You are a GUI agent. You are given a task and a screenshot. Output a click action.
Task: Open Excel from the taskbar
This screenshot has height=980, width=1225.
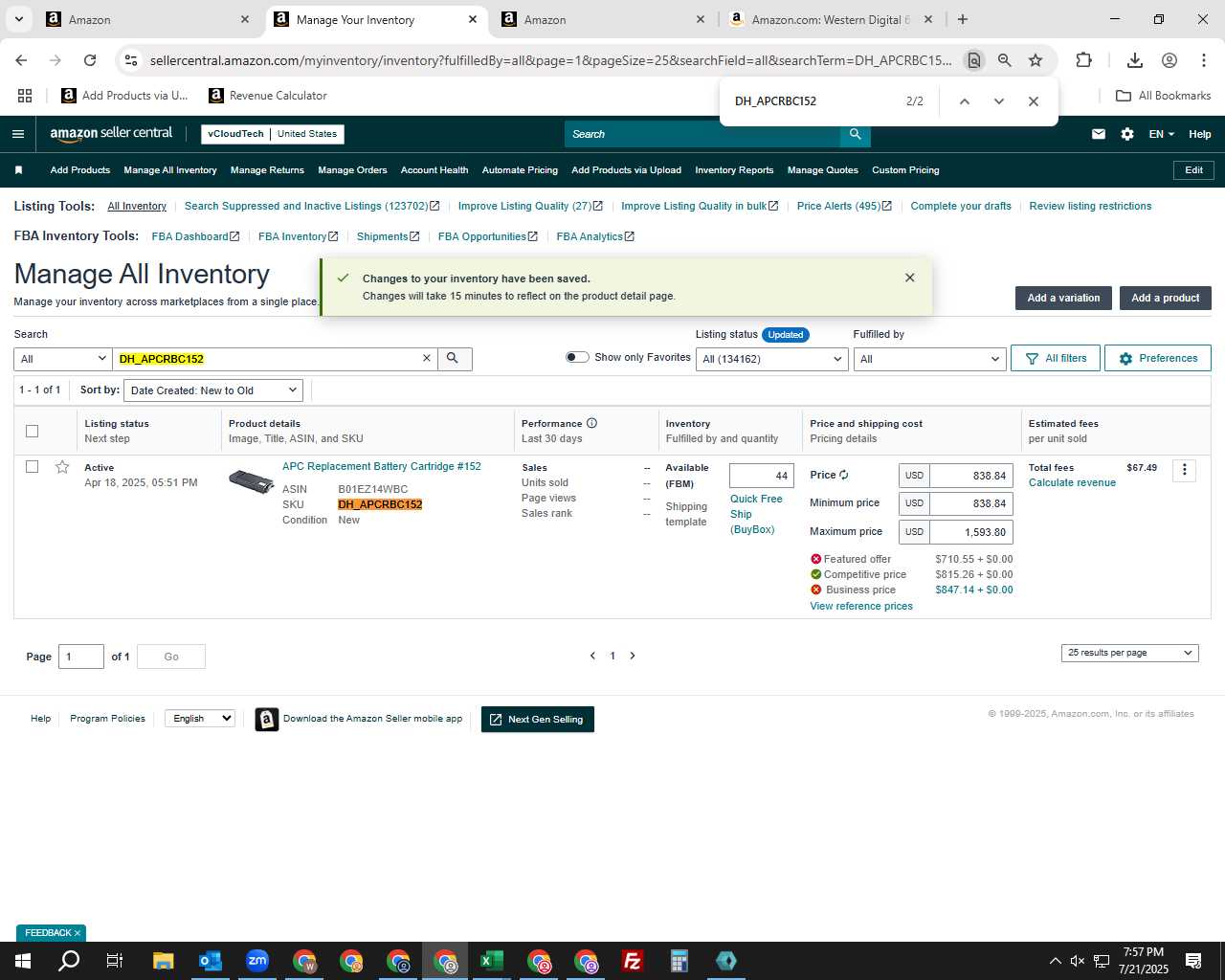492,961
